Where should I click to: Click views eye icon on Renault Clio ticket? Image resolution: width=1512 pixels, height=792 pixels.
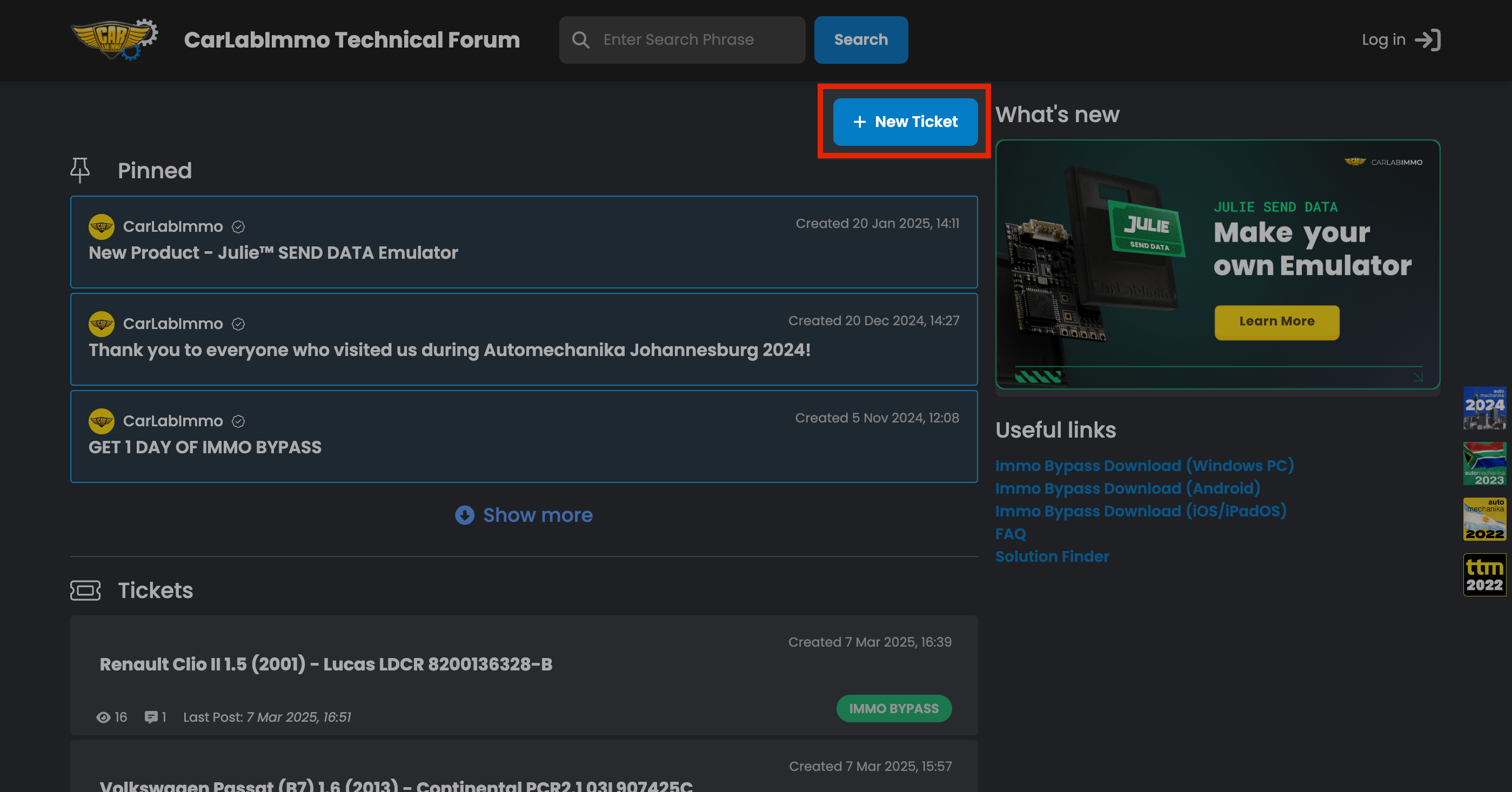103,717
